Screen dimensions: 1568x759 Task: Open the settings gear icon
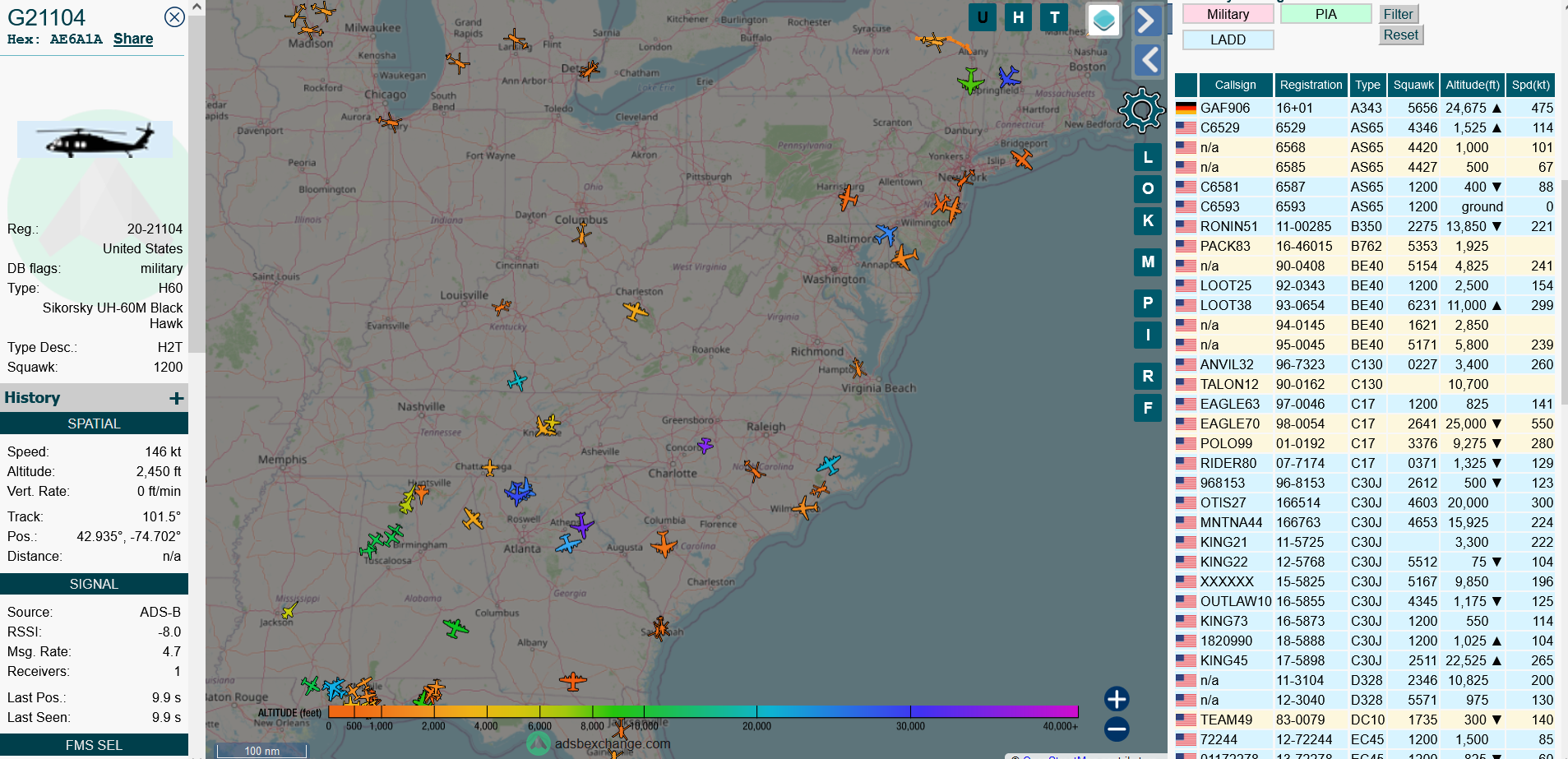pos(1142,109)
